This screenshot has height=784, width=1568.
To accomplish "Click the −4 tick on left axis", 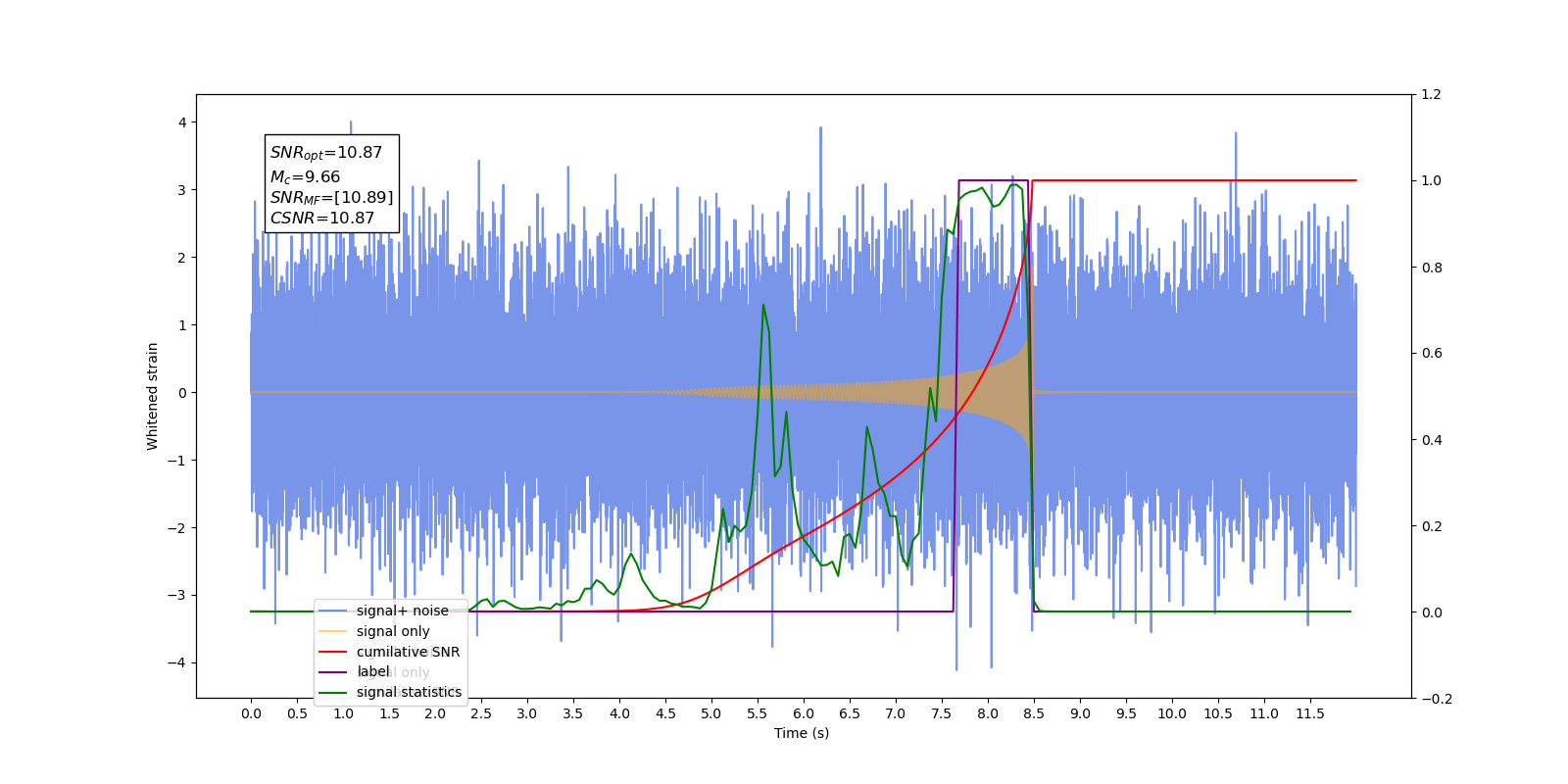I will coord(176,662).
